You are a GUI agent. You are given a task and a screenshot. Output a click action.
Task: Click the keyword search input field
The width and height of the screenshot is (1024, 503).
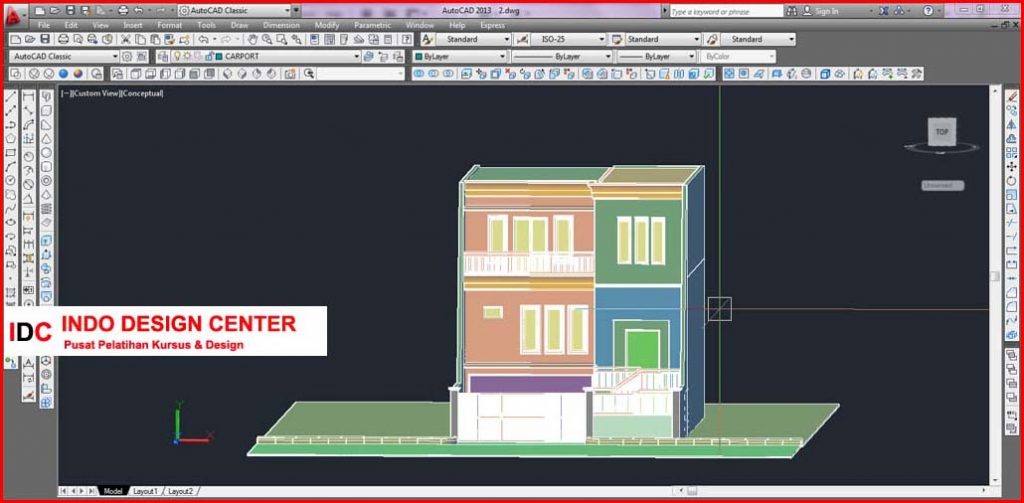pyautogui.click(x=726, y=11)
